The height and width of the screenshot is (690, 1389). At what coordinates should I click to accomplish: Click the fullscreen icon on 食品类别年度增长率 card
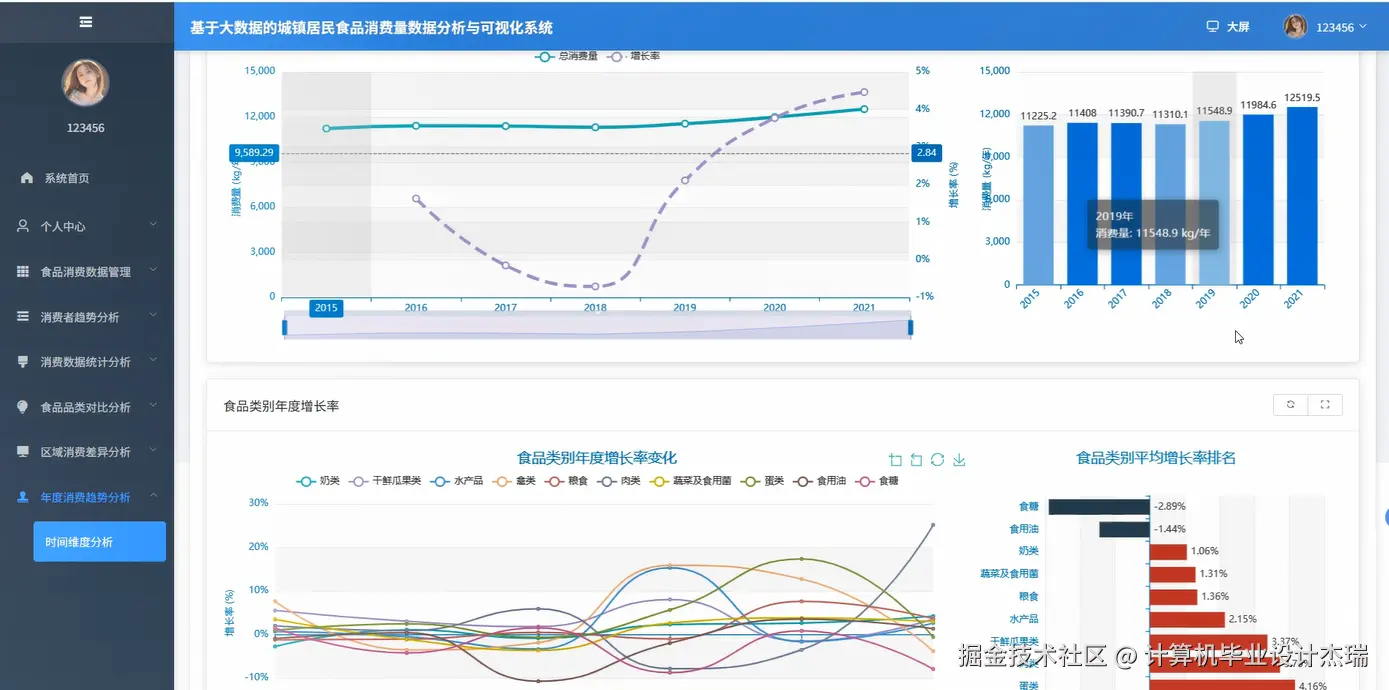point(1325,405)
